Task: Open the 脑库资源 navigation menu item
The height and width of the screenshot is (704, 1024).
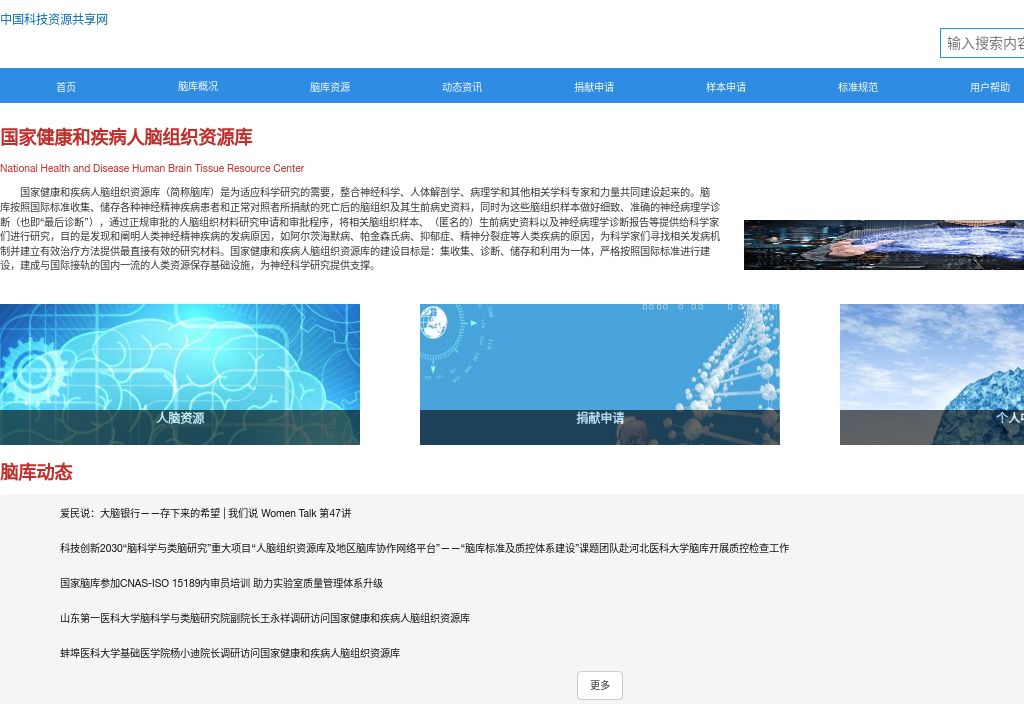Action: pos(329,87)
